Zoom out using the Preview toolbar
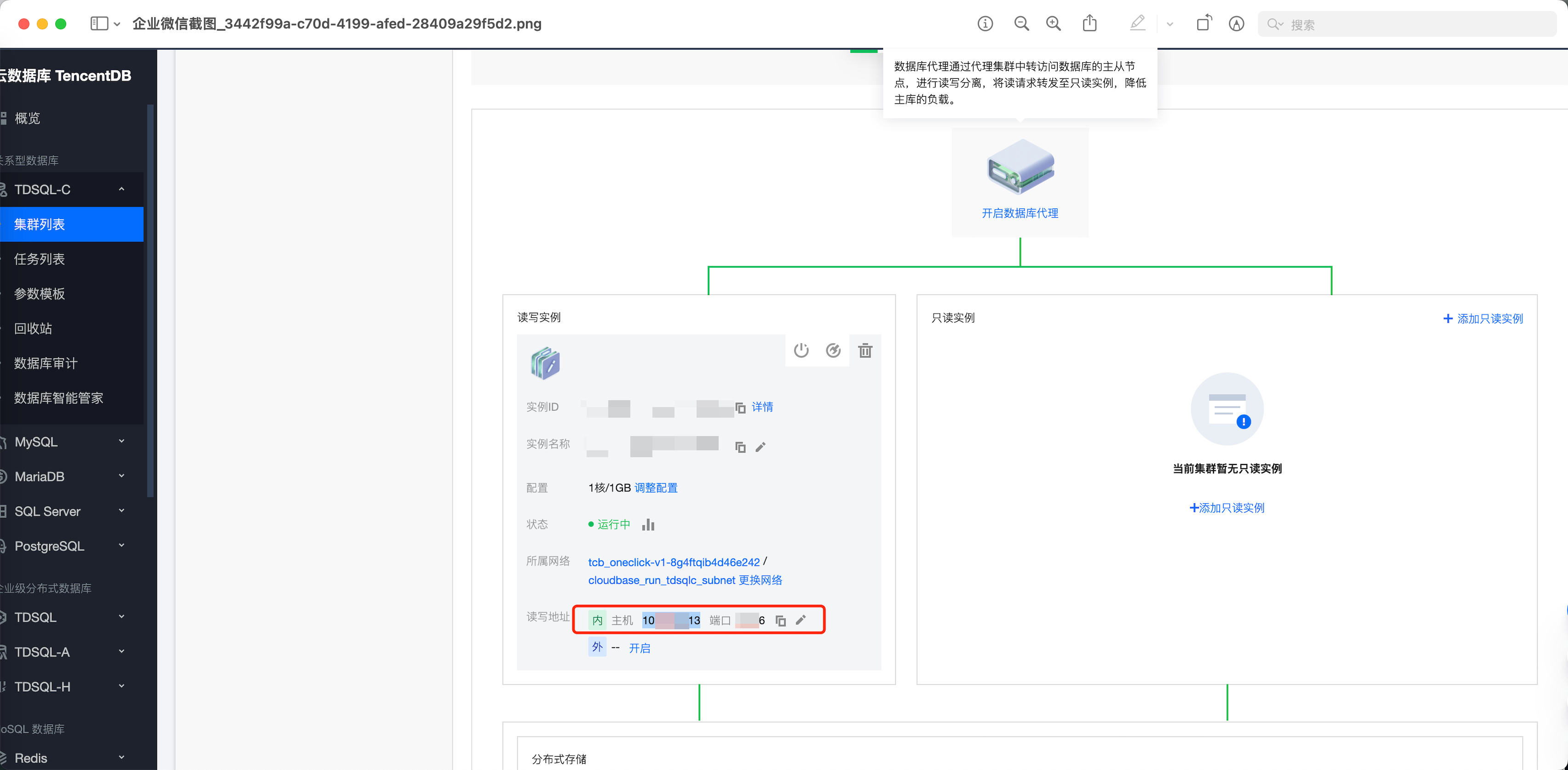Image resolution: width=1568 pixels, height=770 pixels. coord(1021,24)
